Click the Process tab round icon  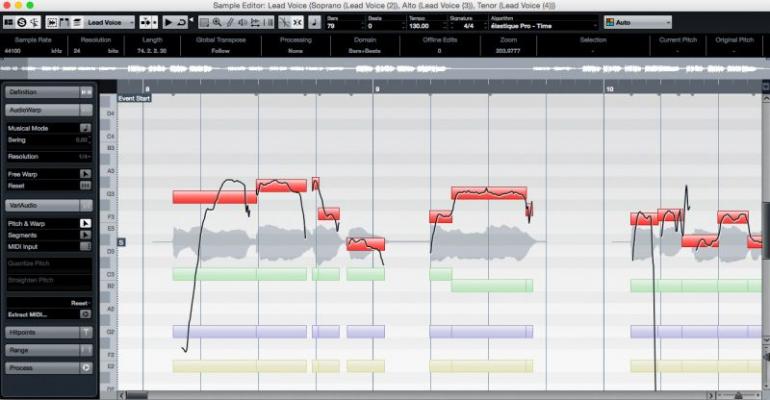86,368
